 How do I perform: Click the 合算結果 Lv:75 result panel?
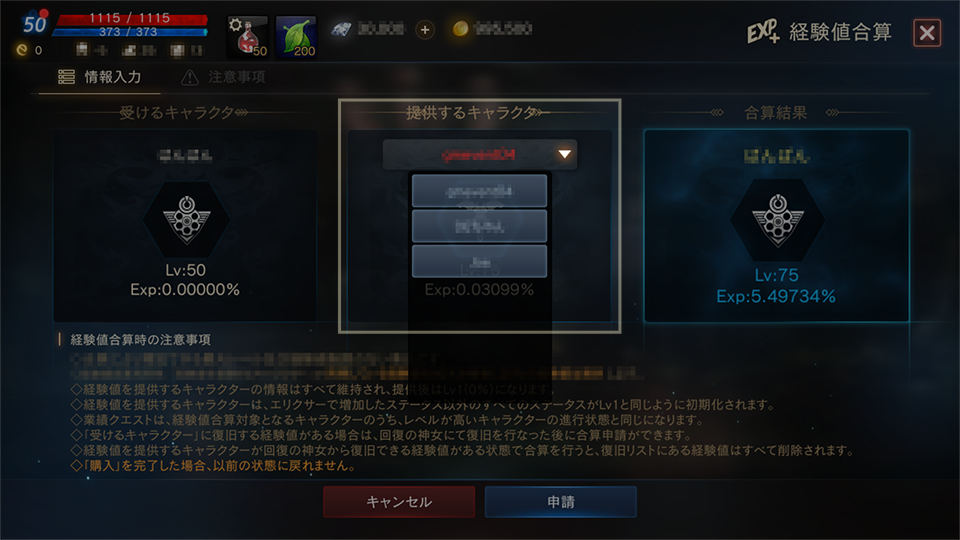[x=776, y=225]
